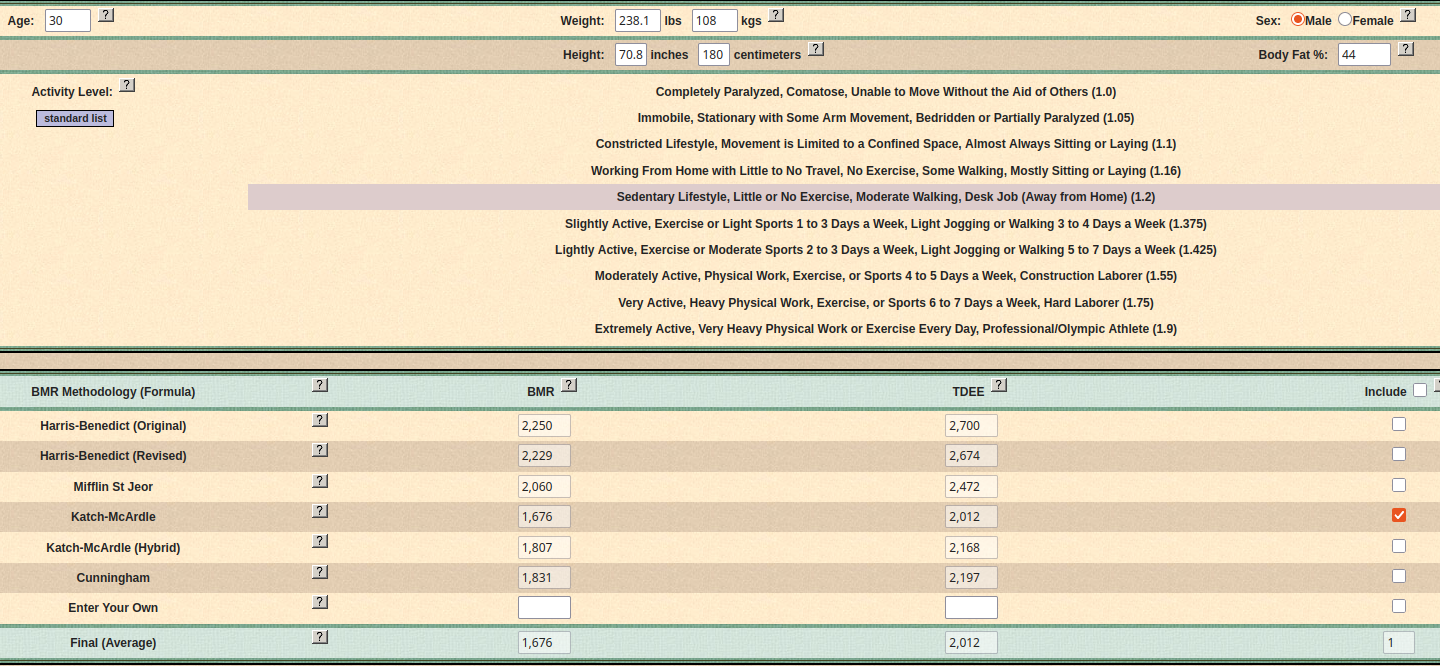Show help for Harris-Benedict (Revised) formula
1440x666 pixels.
(x=320, y=450)
